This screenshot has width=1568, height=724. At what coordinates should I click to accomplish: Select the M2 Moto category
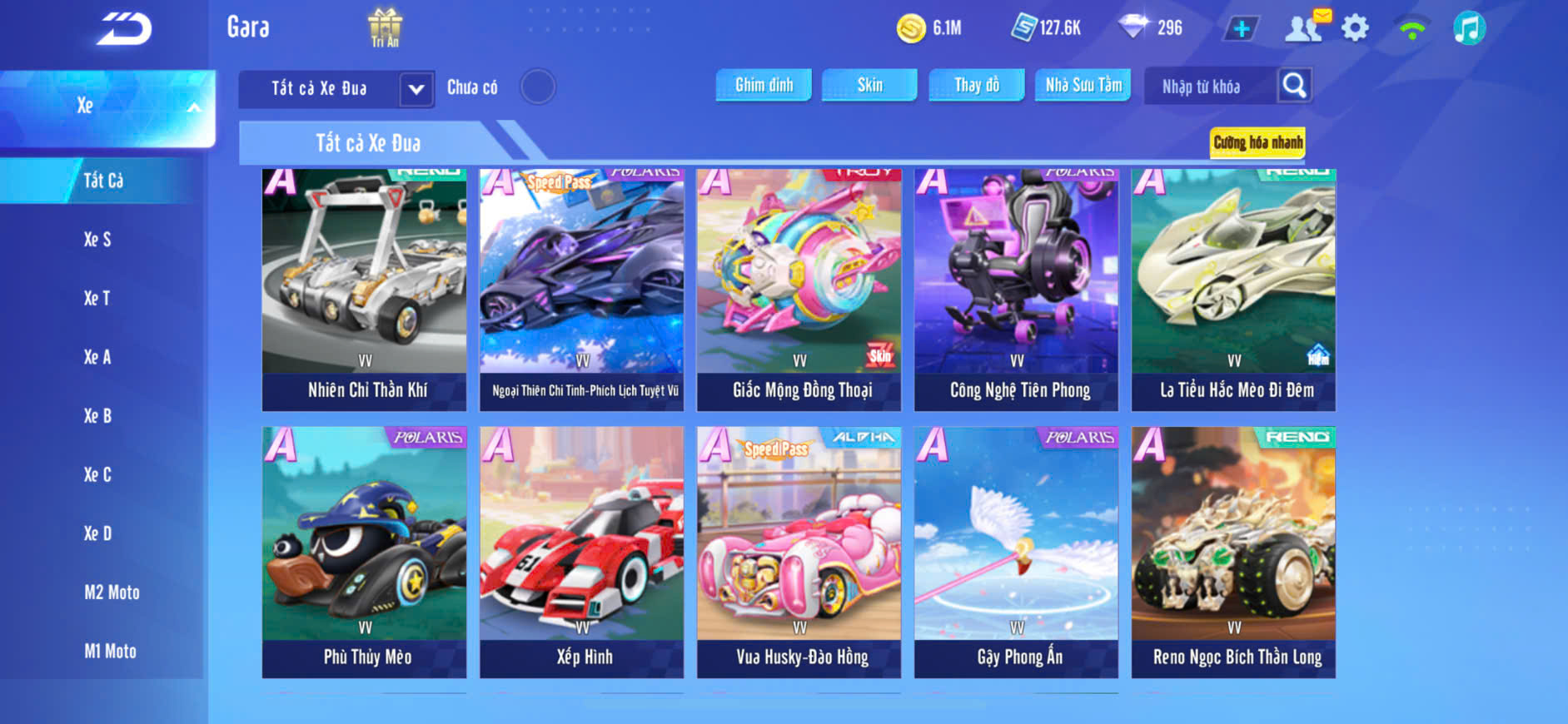coord(112,593)
